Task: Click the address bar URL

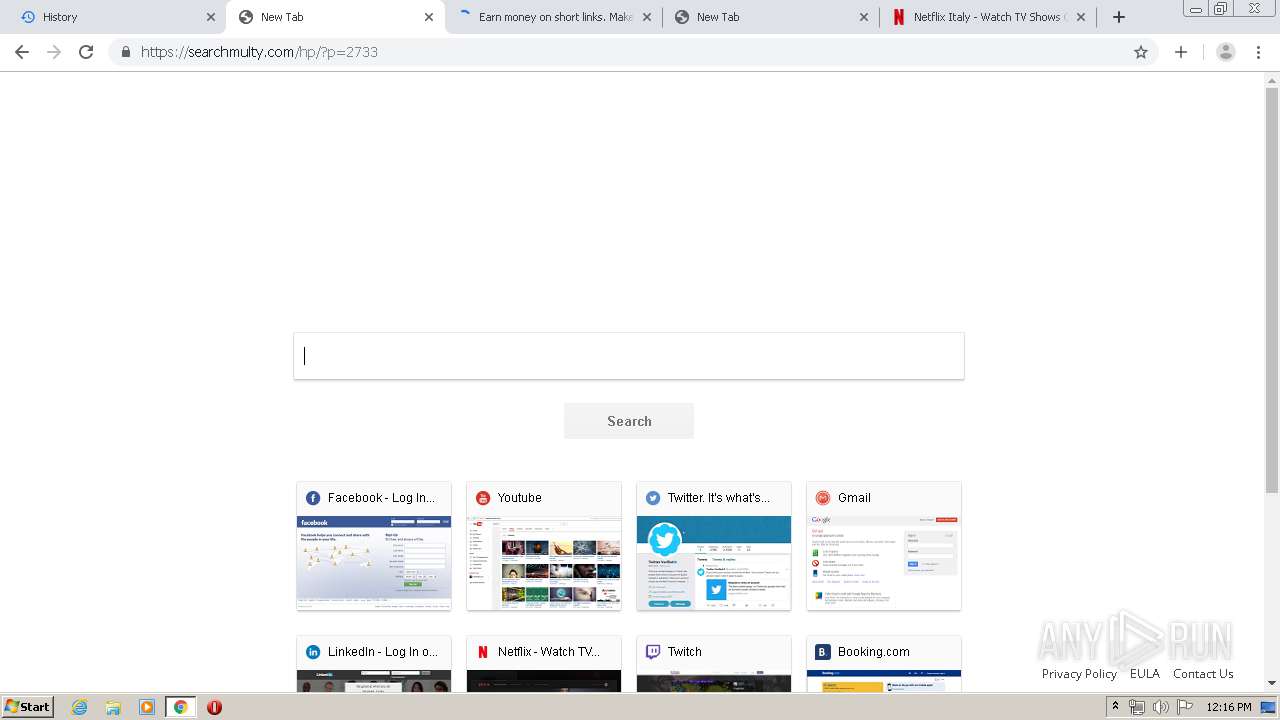Action: pyautogui.click(x=259, y=52)
